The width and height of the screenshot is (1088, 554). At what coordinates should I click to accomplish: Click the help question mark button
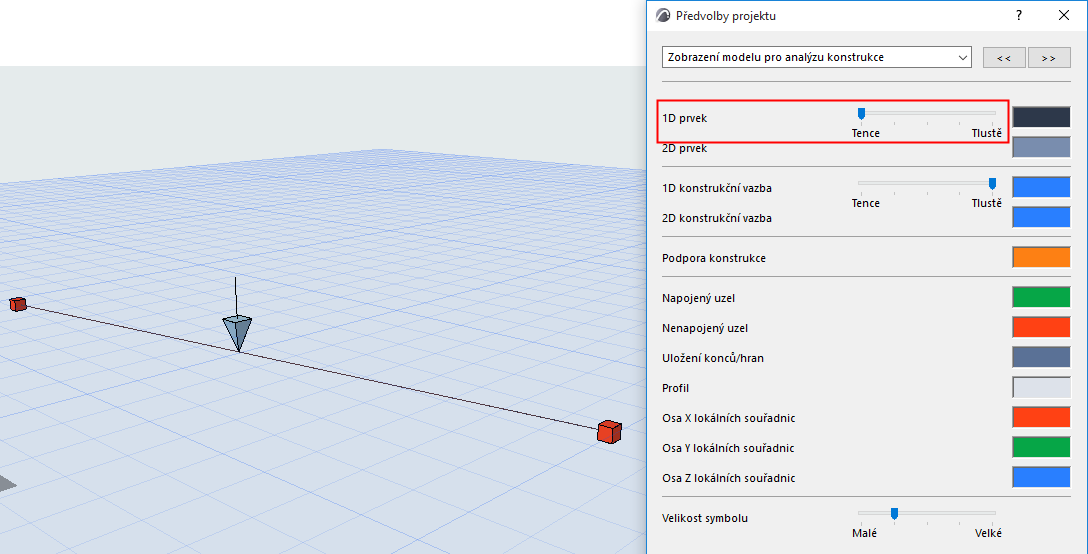point(1019,15)
